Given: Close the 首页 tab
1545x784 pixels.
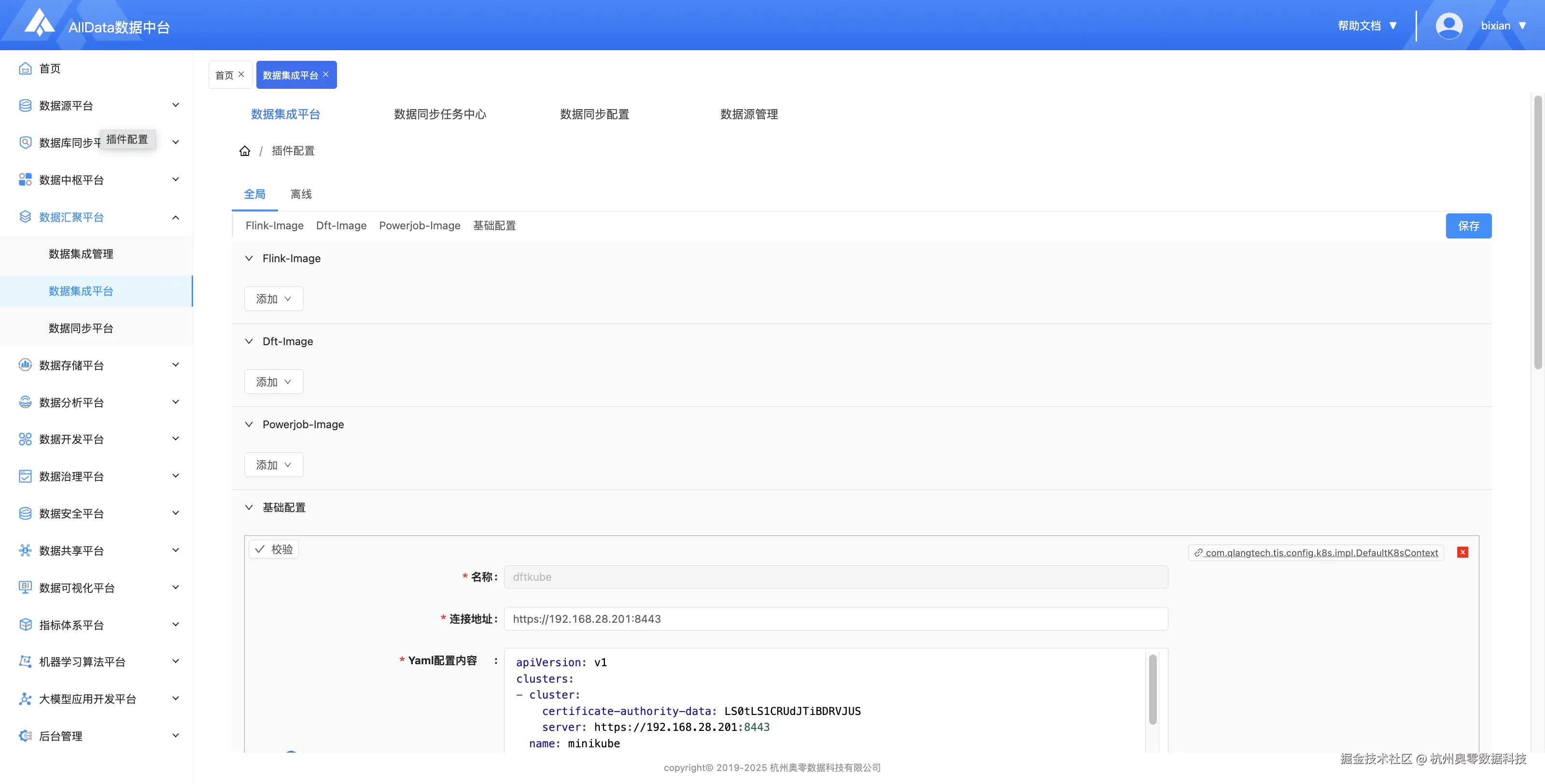Looking at the screenshot, I should click(241, 74).
